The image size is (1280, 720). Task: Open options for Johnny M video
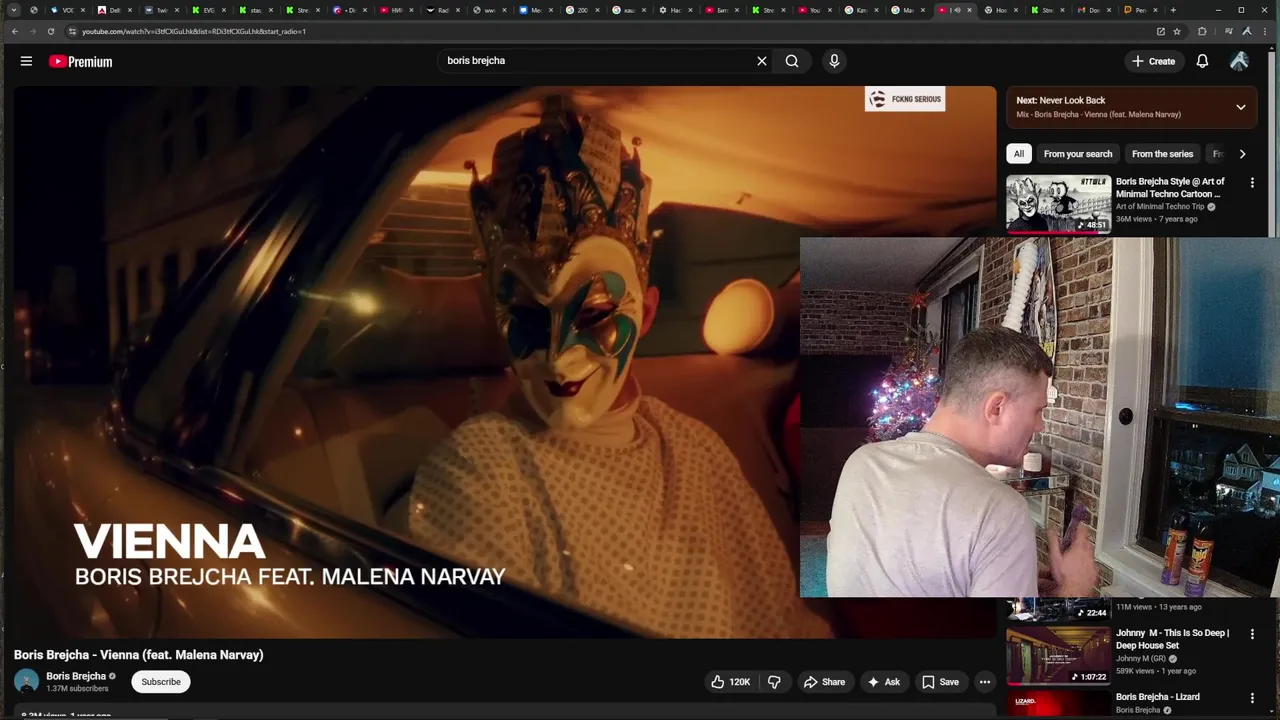[x=1252, y=634]
